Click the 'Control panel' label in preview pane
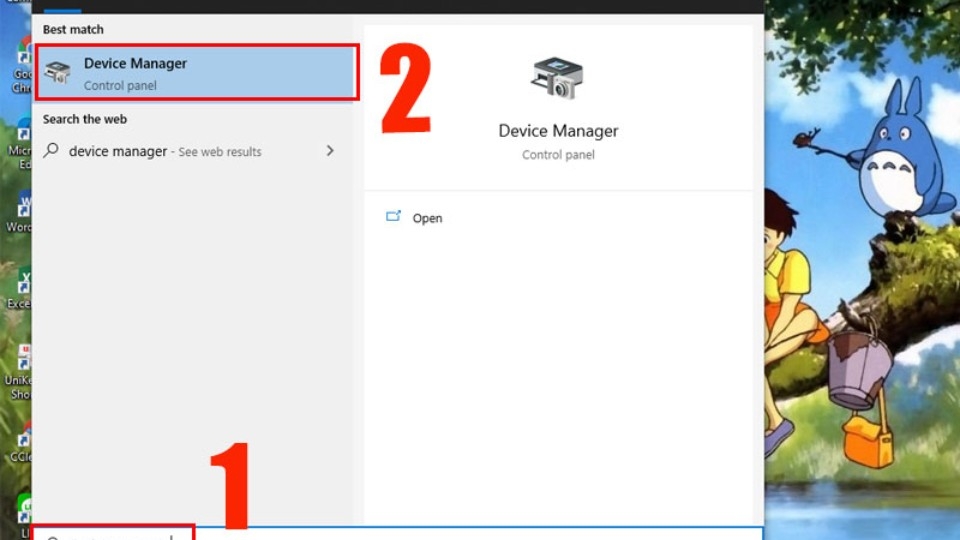 558,155
